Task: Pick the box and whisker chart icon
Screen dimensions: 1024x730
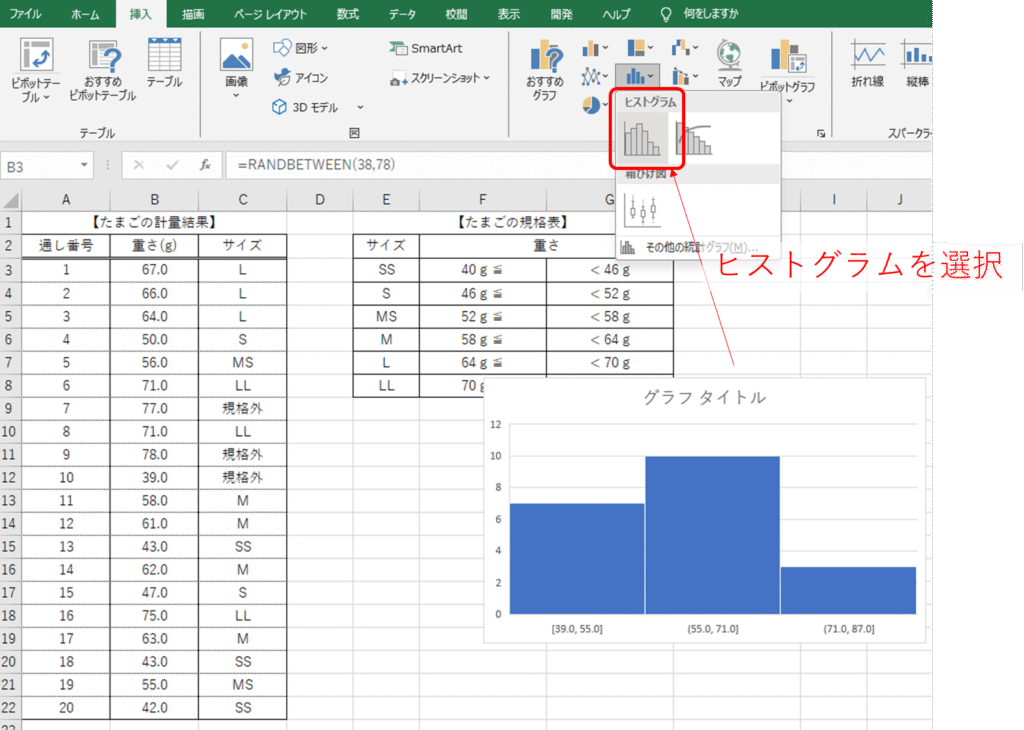Action: pyautogui.click(x=641, y=210)
